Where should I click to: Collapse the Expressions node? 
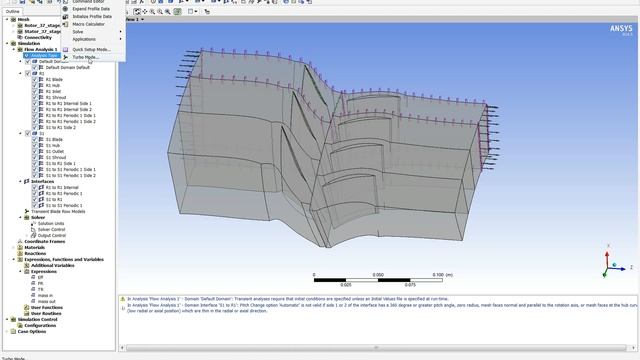coord(20,271)
